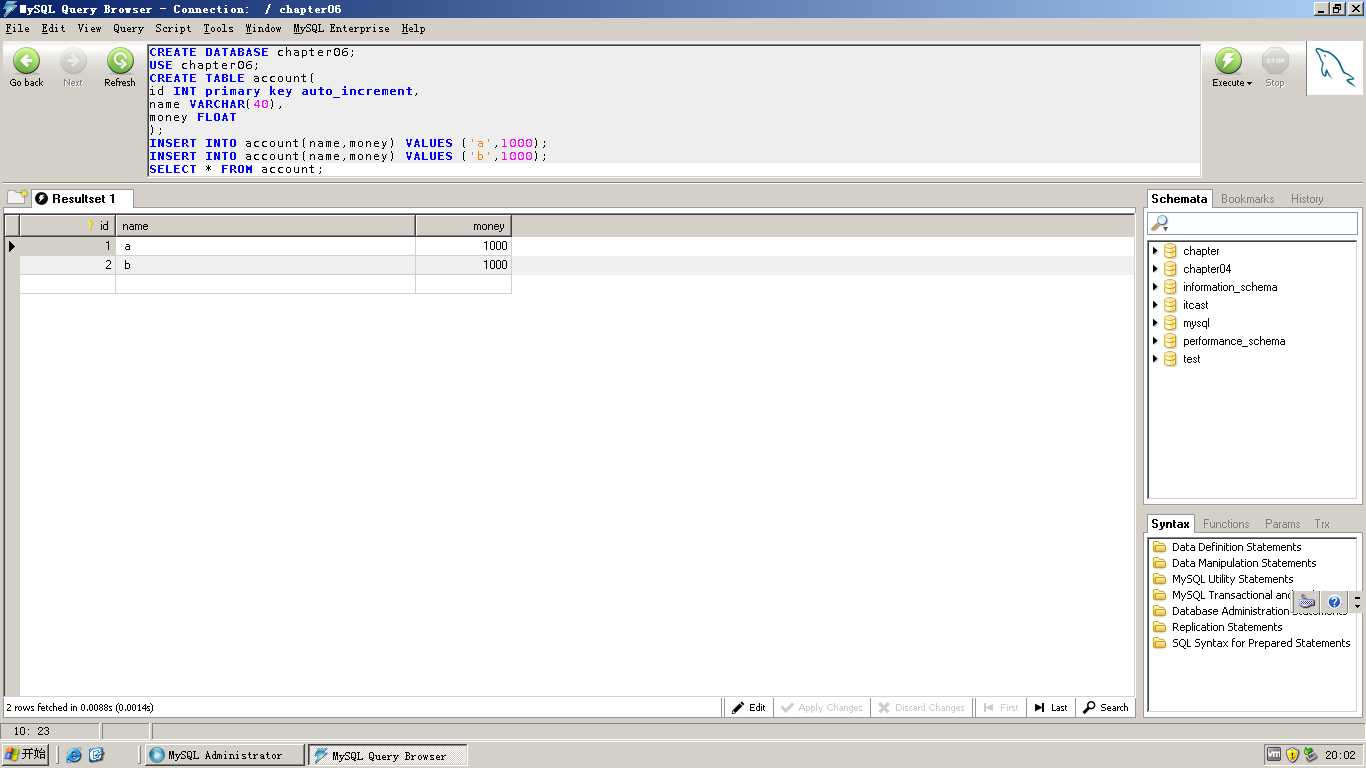This screenshot has width=1366, height=768.
Task: Click the money column header
Action: pyautogui.click(x=463, y=226)
